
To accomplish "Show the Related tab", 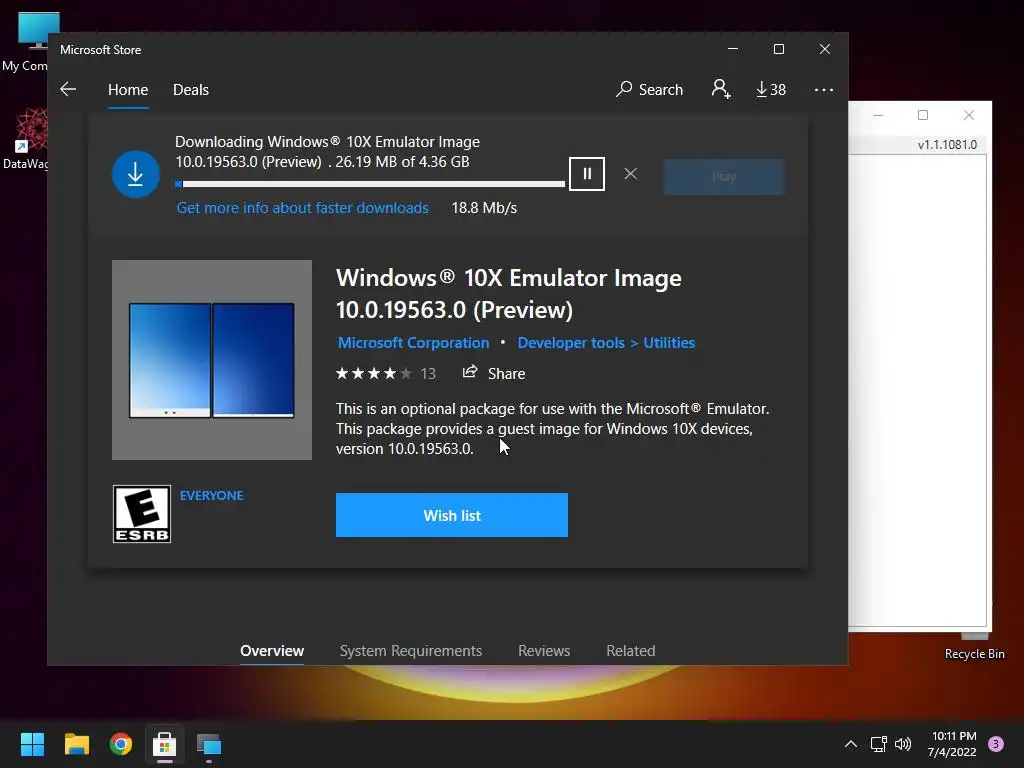I will point(631,650).
